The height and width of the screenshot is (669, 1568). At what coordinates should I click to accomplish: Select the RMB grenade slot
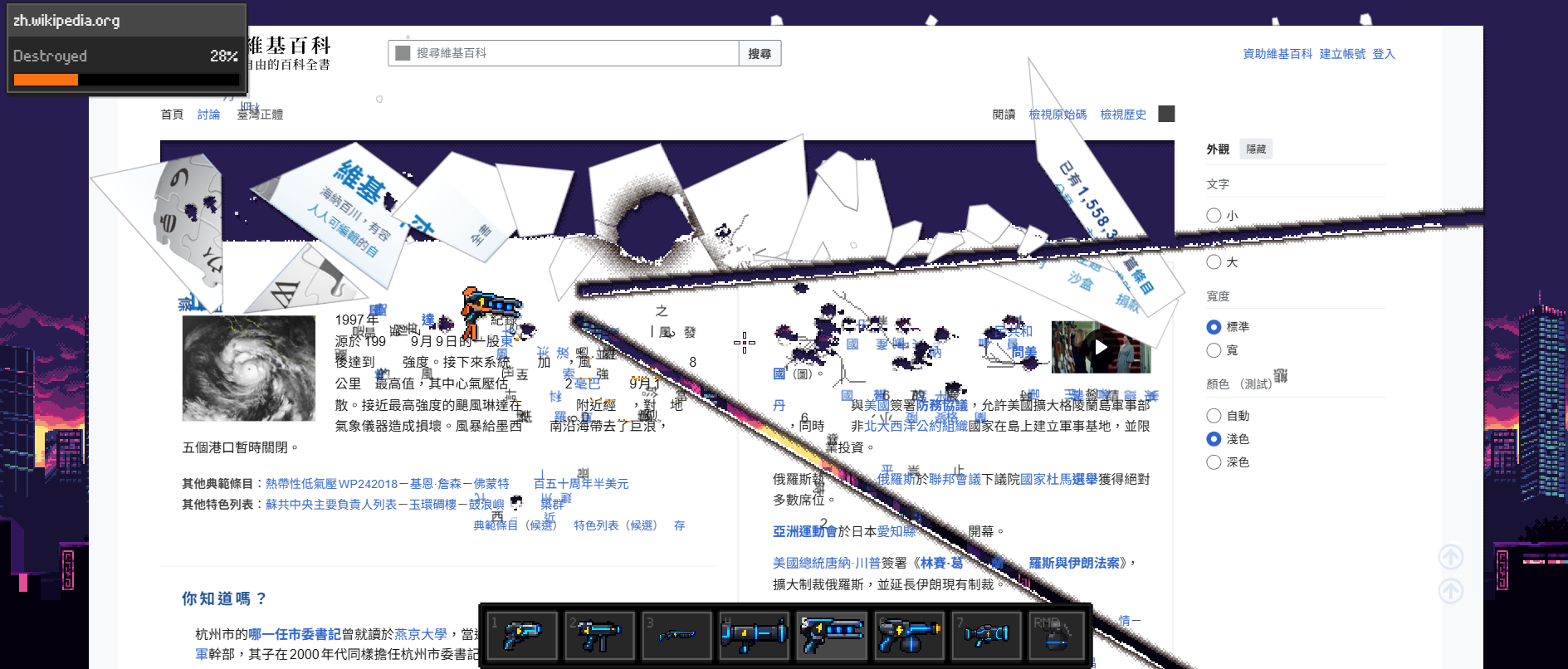pos(1057,636)
